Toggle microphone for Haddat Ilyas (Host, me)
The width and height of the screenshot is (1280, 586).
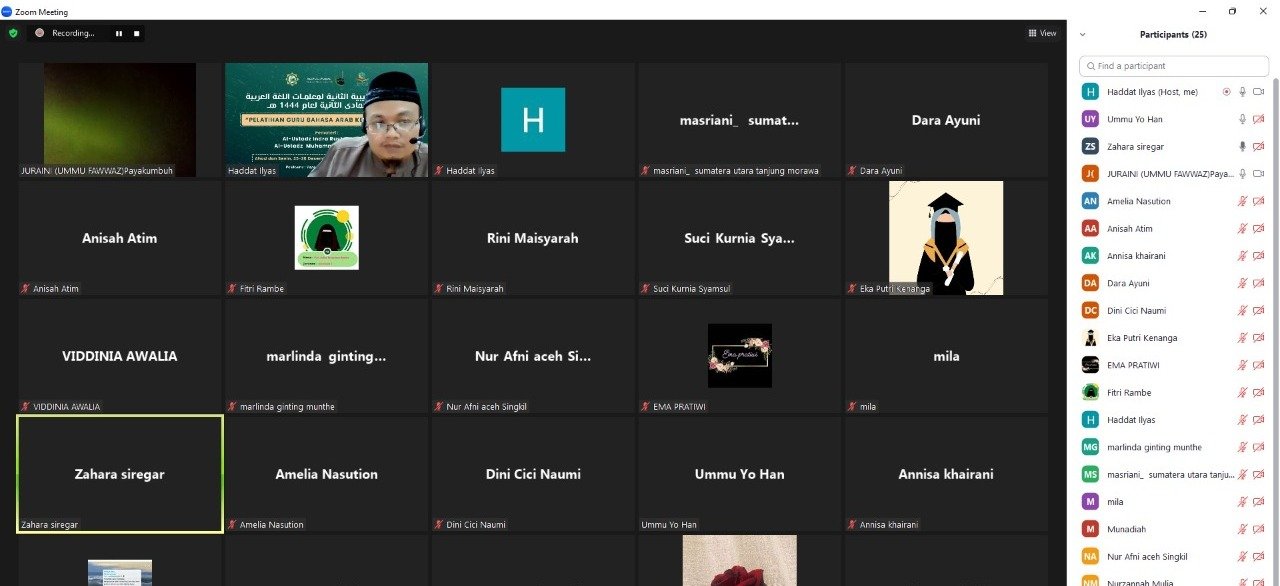click(1243, 92)
